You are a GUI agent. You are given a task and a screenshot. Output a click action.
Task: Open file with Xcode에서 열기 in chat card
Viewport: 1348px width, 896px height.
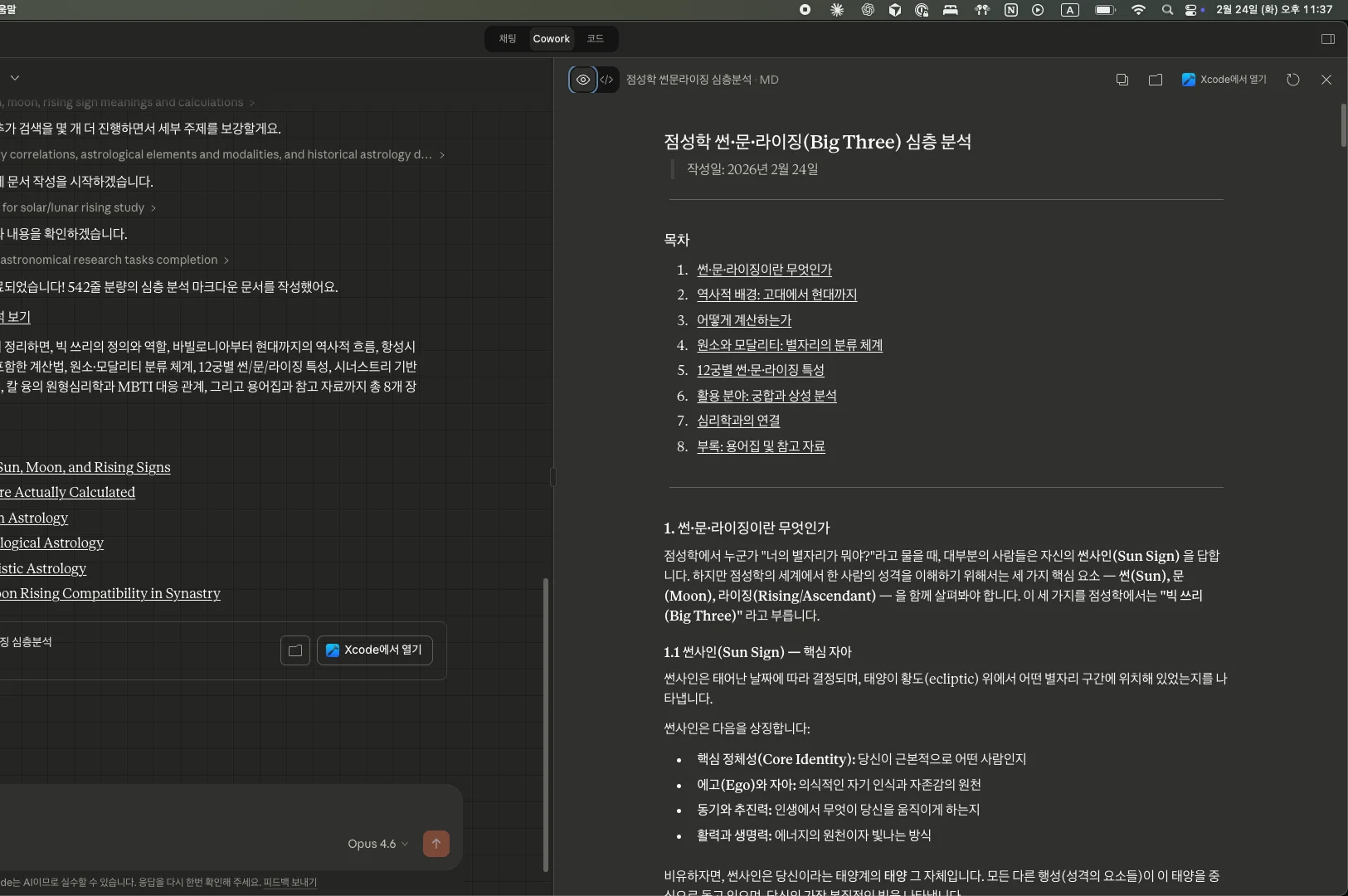[x=375, y=650]
